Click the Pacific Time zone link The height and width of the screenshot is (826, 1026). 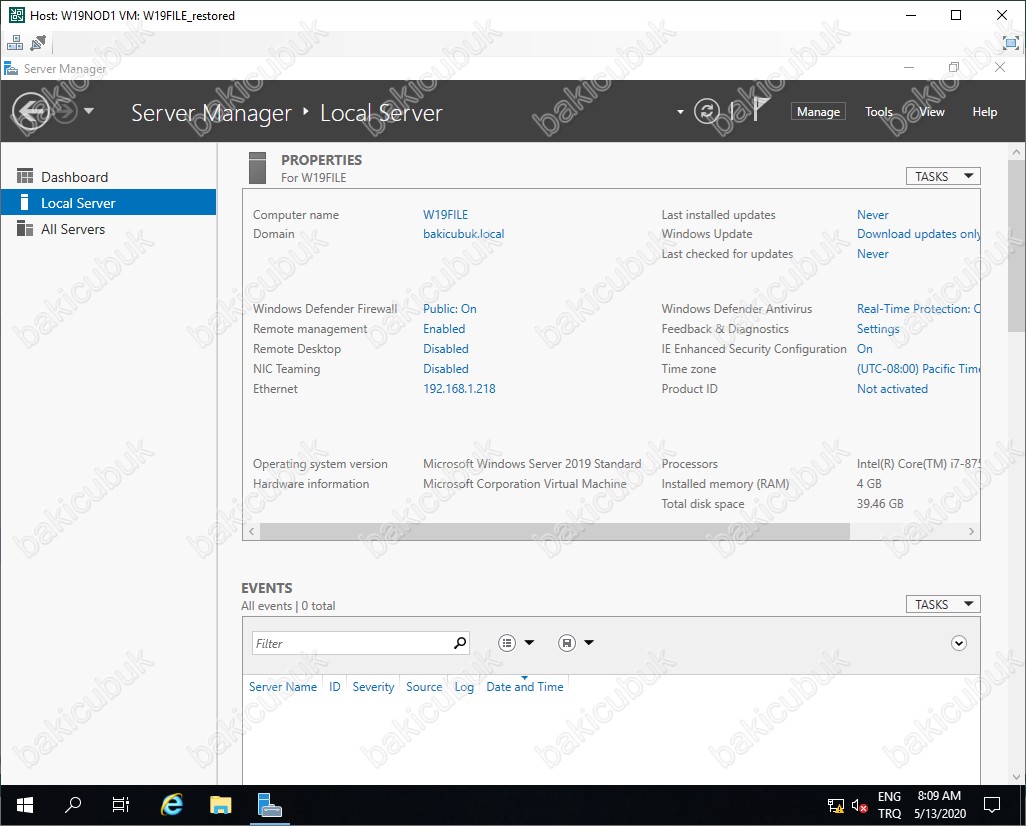[x=918, y=368]
